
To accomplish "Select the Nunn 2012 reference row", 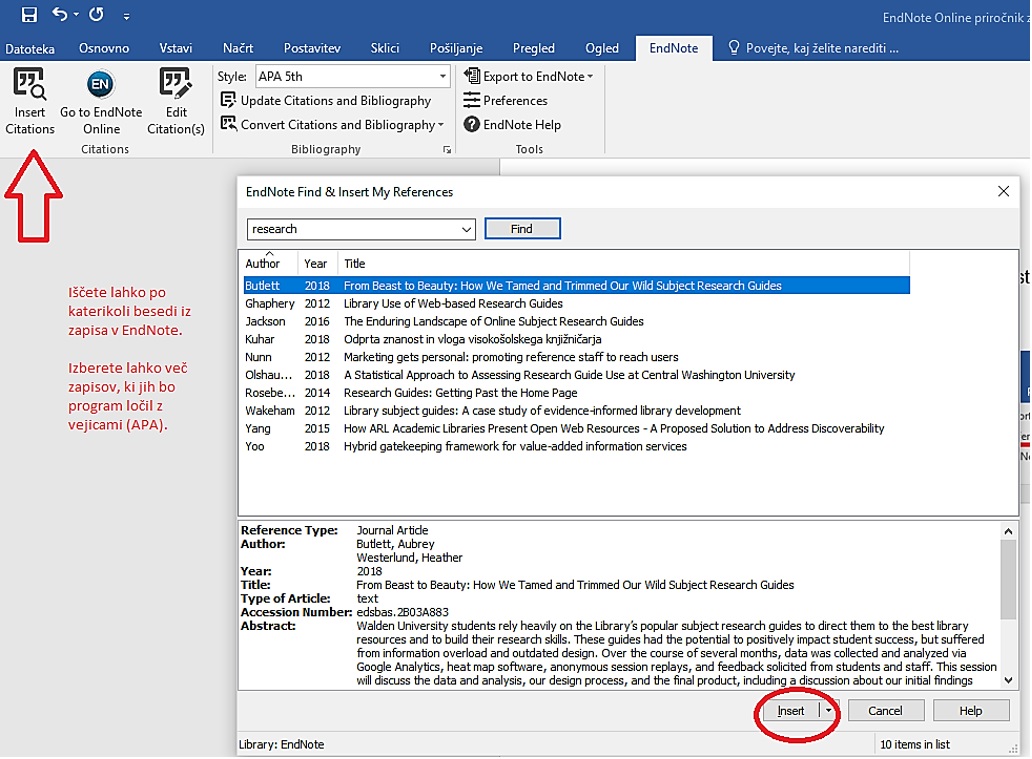I will [x=576, y=356].
